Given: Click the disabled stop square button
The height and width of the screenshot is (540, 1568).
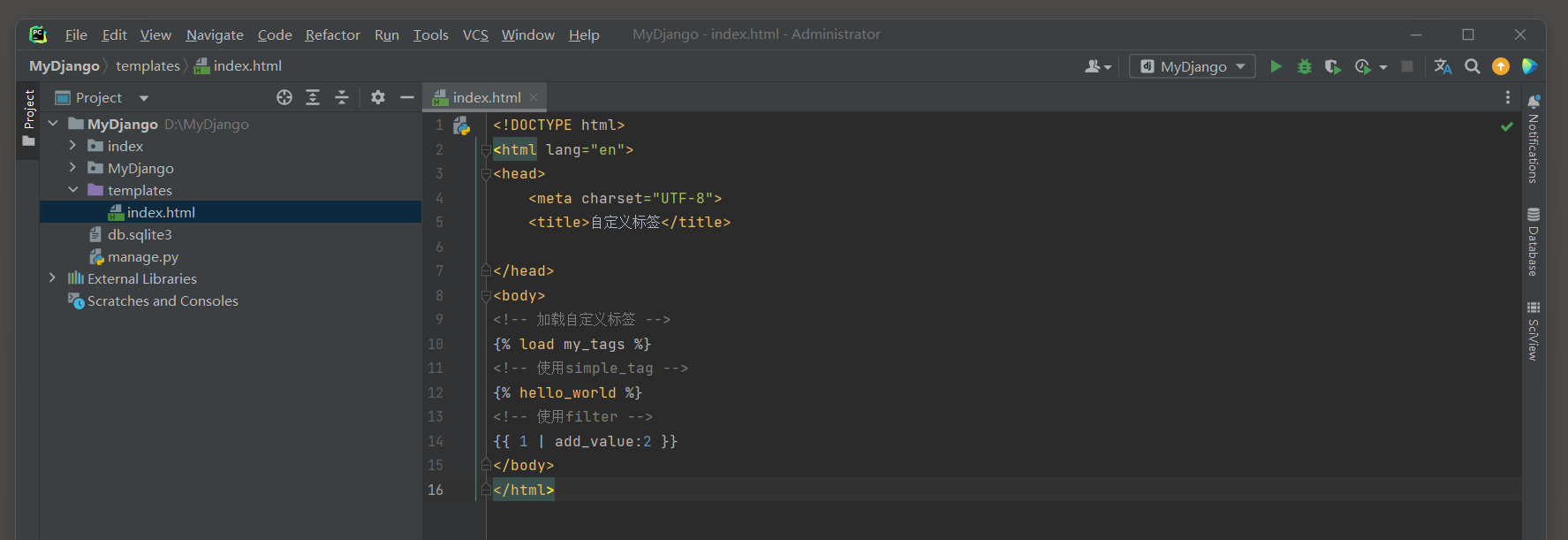Looking at the screenshot, I should pos(1407,66).
